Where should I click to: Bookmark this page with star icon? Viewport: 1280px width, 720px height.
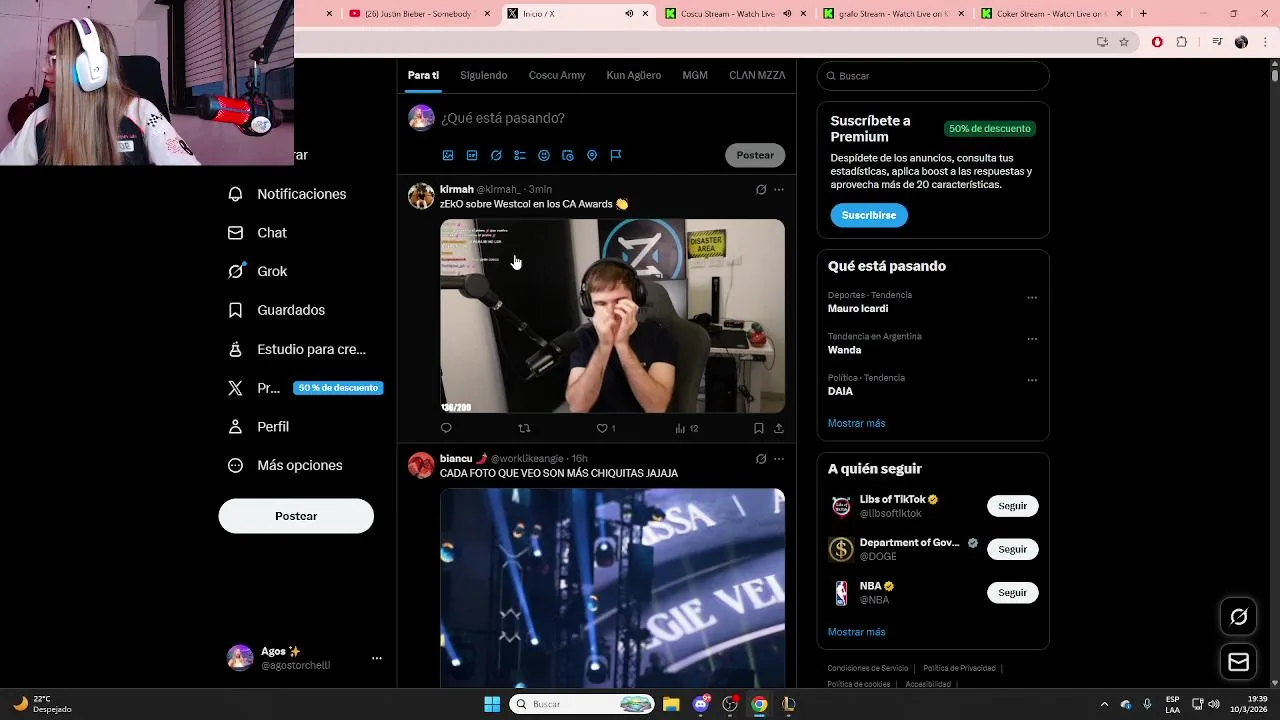1124,42
